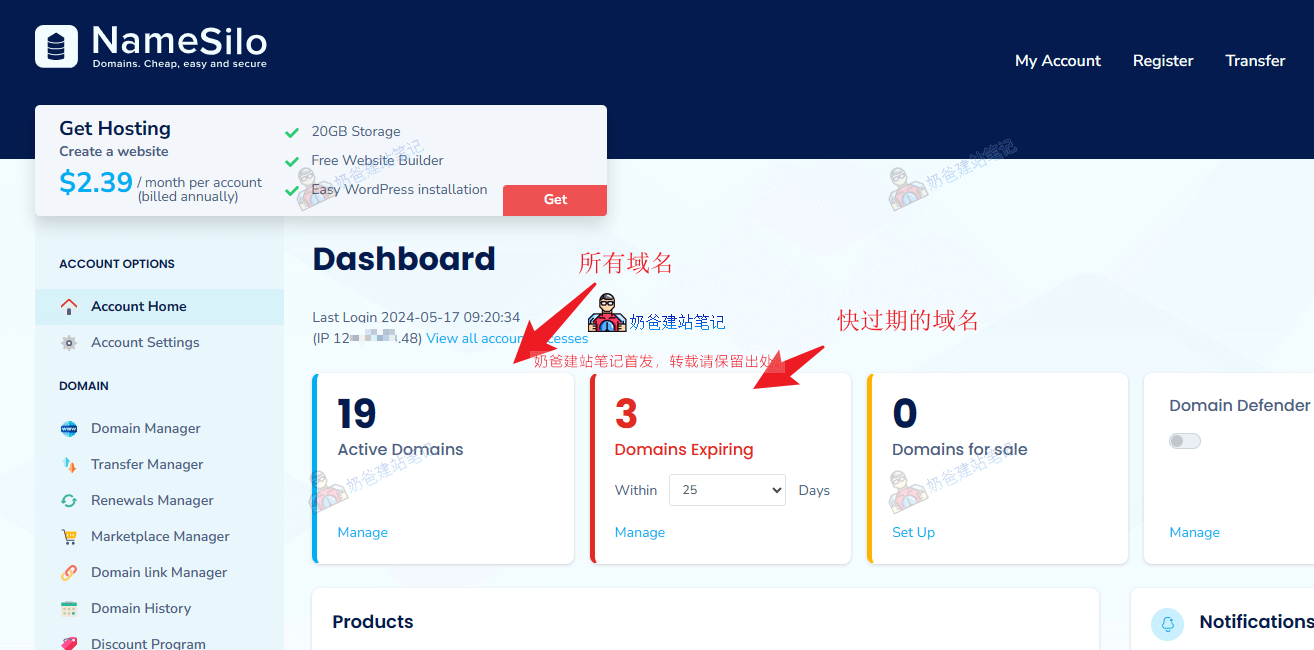Screen dimensions: 1314x650
Task: Click the Domain History calendar icon
Action: pos(69,609)
